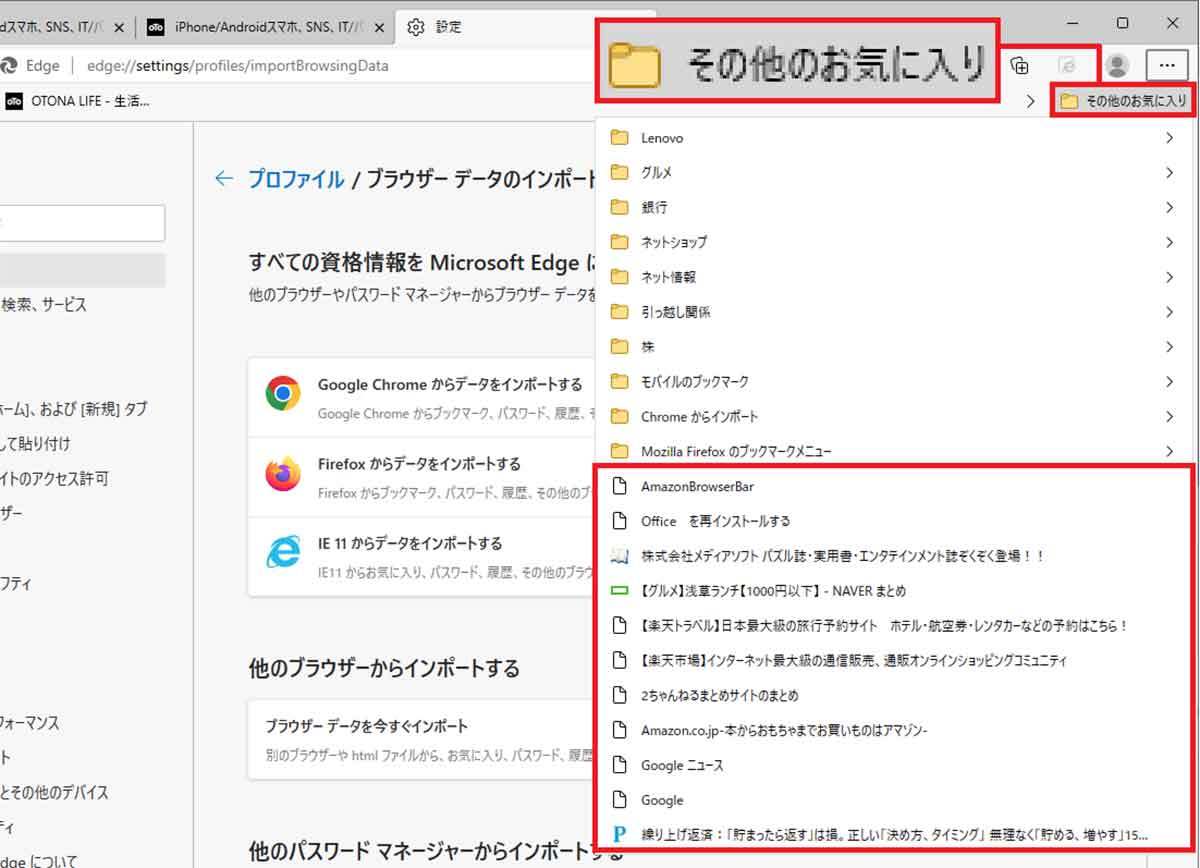Screen dimensions: 1200x868
Task: Open the 銀行 favorites folder
Action: 895,207
